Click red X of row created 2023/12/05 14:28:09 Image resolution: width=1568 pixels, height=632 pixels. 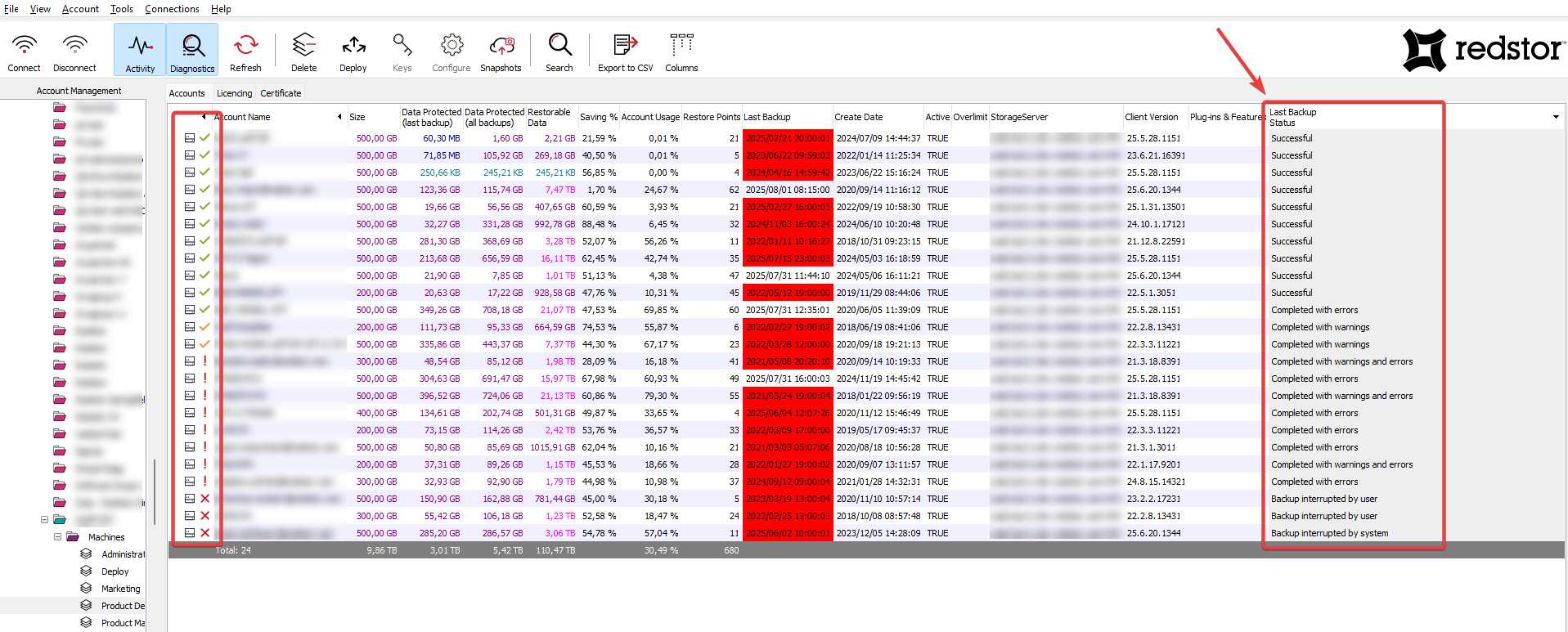pyautogui.click(x=204, y=533)
